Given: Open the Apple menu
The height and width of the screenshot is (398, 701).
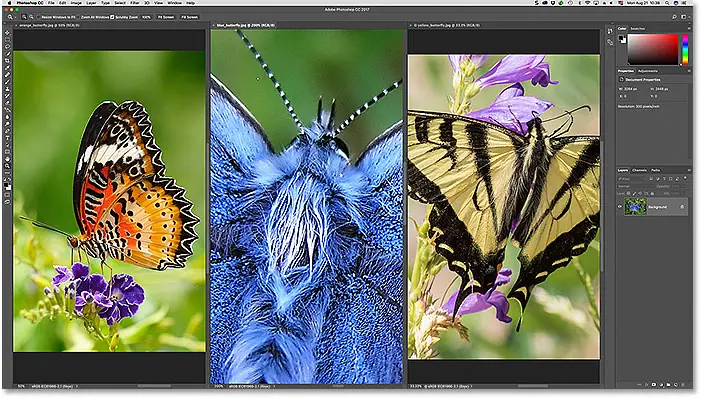Looking at the screenshot, I should (x=9, y=3).
